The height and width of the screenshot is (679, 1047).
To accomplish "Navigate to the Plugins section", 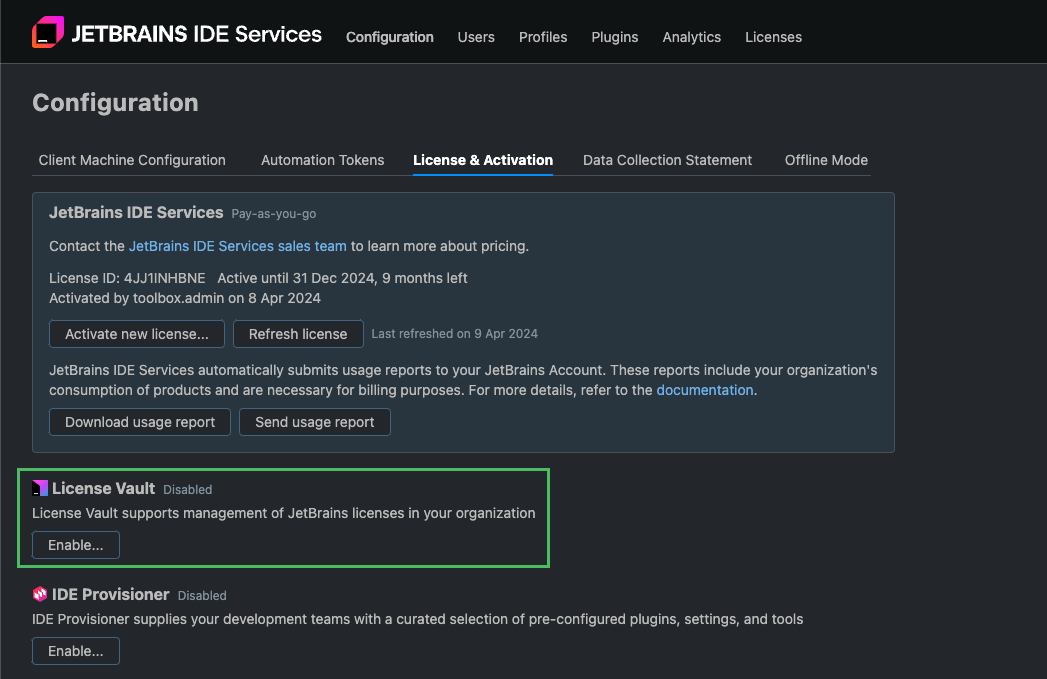I will coord(614,37).
